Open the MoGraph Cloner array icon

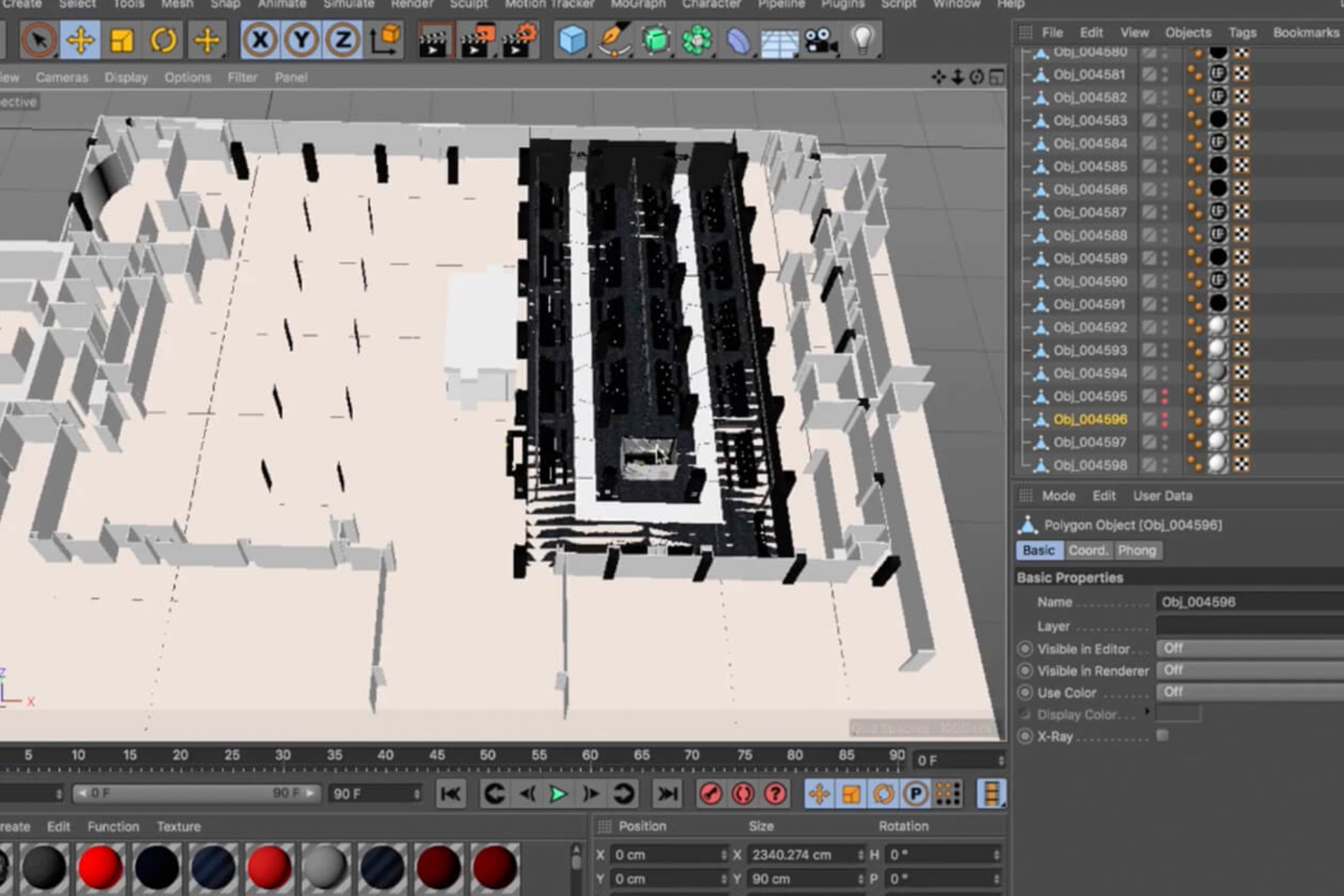(697, 40)
